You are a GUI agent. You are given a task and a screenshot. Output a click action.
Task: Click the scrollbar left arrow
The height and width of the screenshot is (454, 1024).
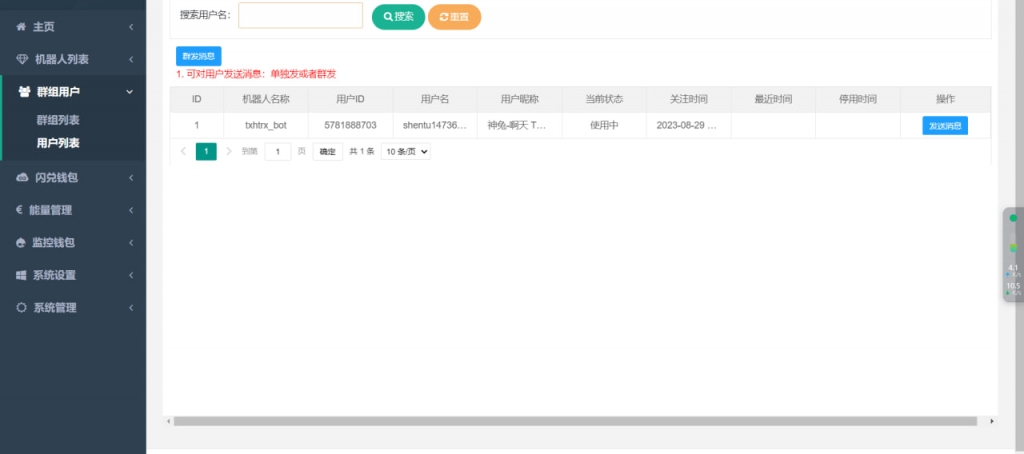[x=168, y=421]
